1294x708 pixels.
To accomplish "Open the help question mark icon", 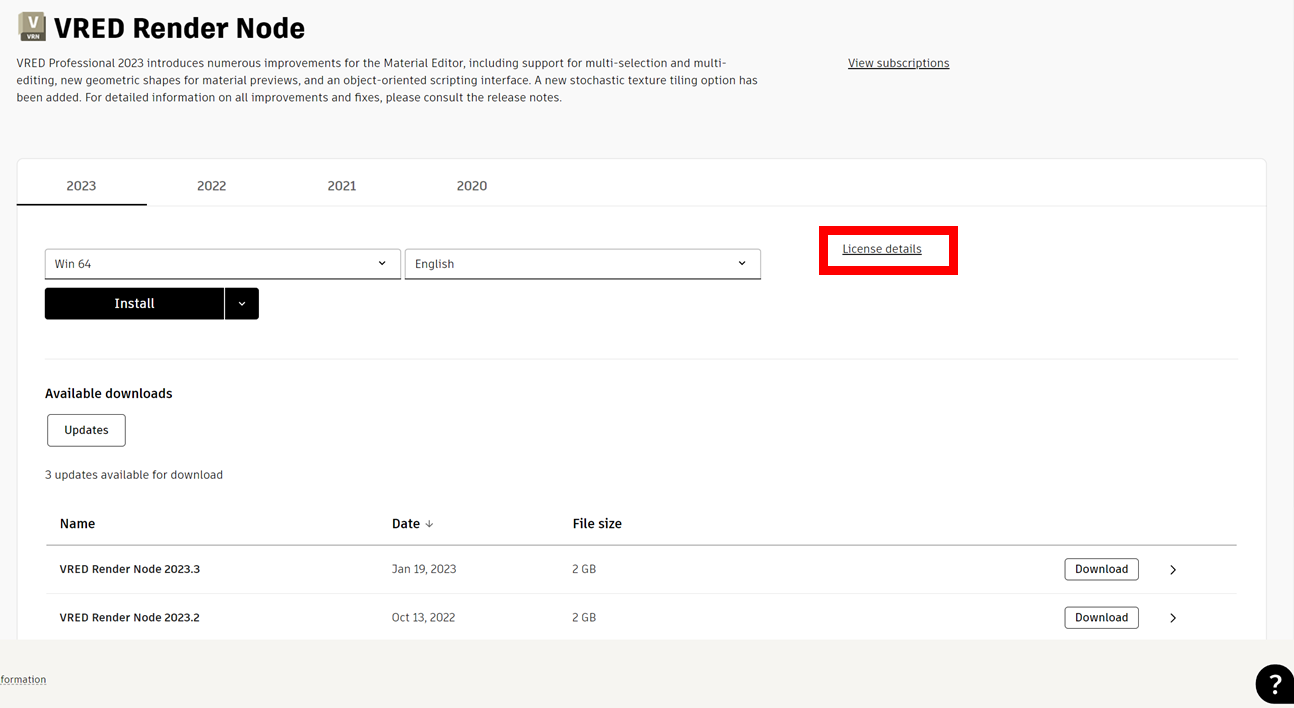I will tap(1273, 683).
